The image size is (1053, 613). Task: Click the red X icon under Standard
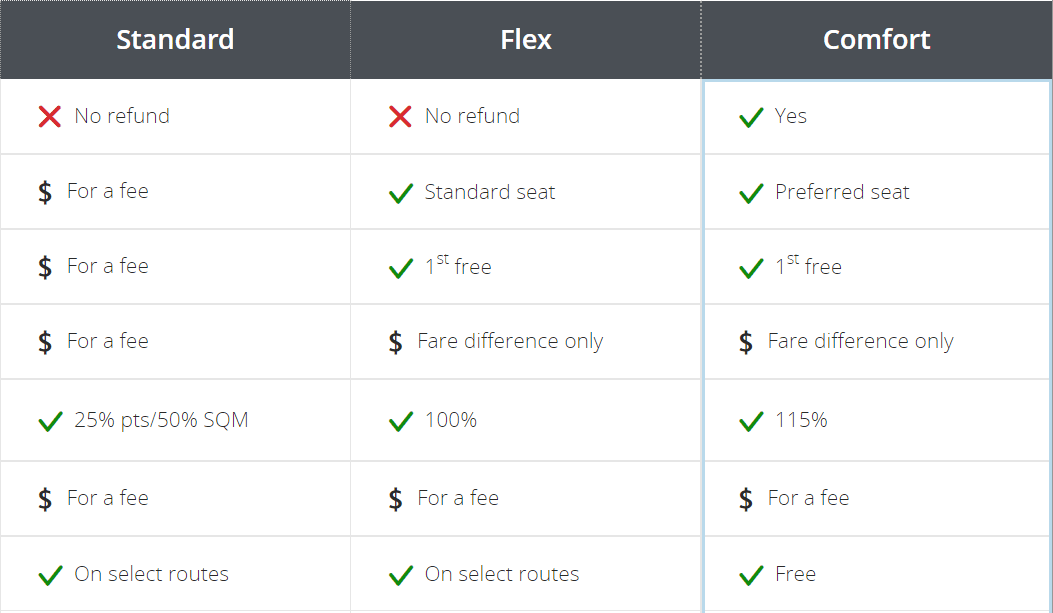point(50,117)
